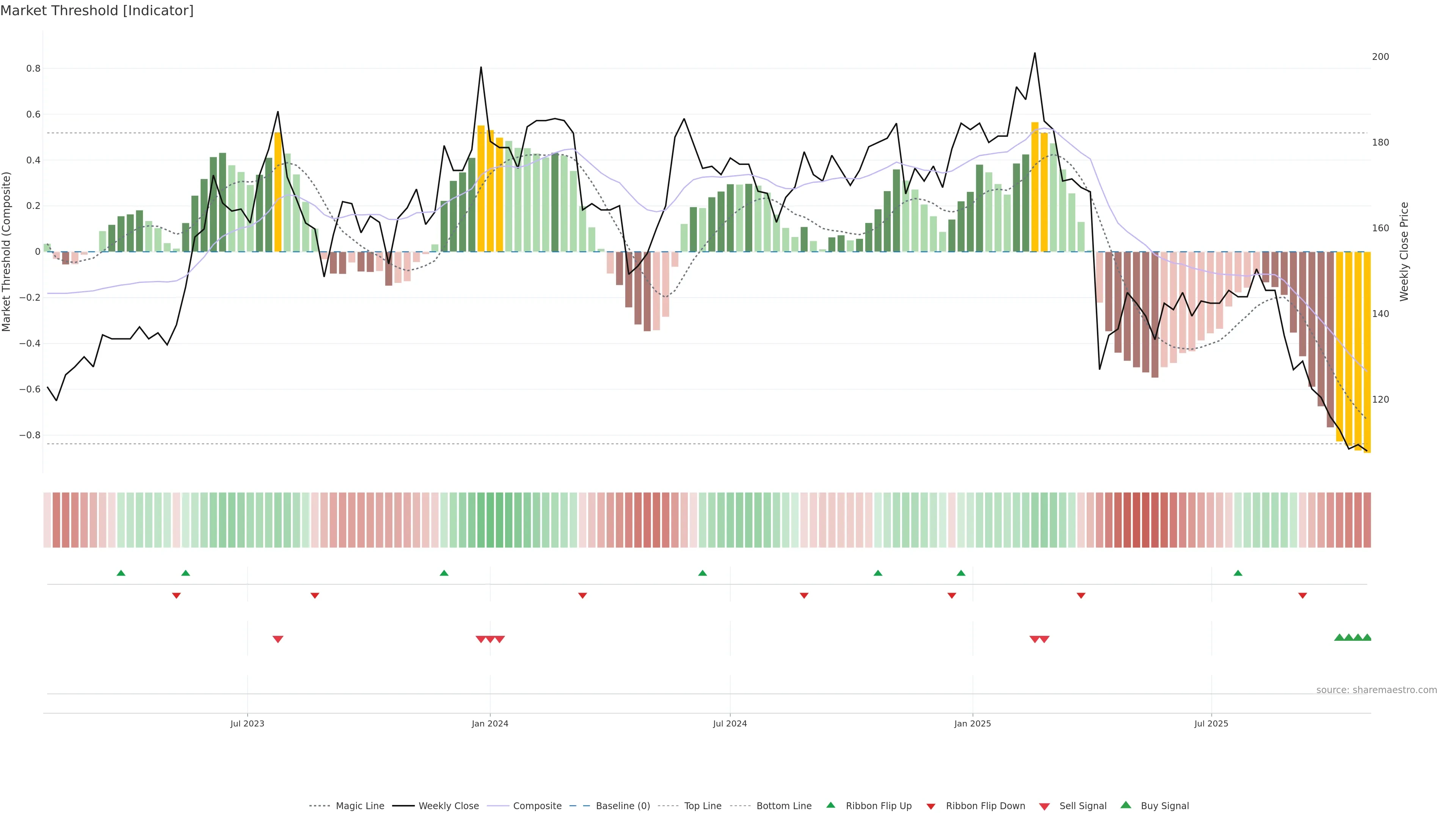Click the Sell Signal legend marker
Screen dimensions: 1456x819
pyautogui.click(x=1045, y=806)
